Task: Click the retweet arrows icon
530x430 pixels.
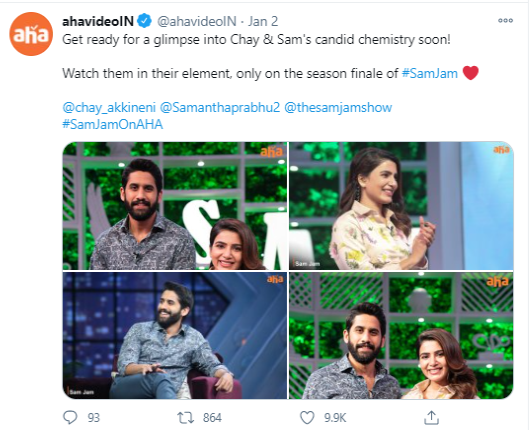Action: (186, 418)
